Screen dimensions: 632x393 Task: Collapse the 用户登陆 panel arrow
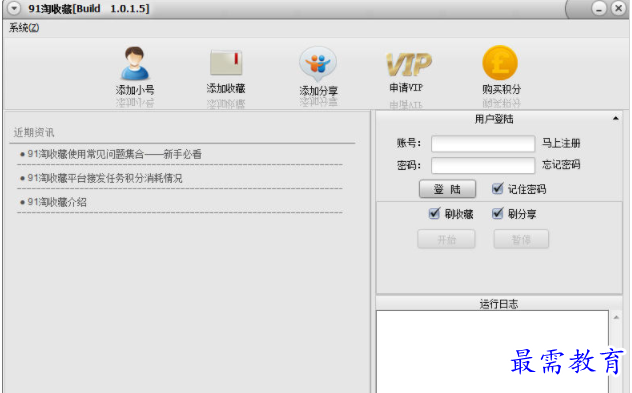click(x=615, y=119)
